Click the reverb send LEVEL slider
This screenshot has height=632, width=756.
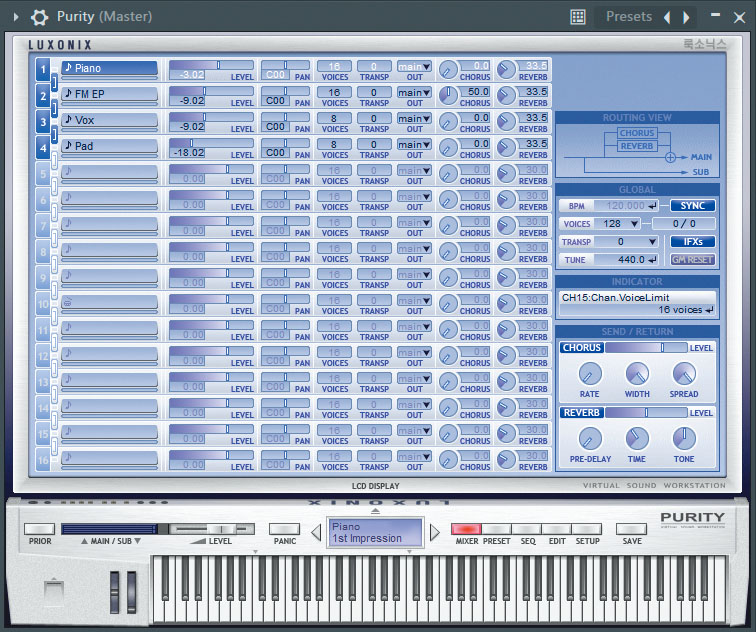click(646, 413)
